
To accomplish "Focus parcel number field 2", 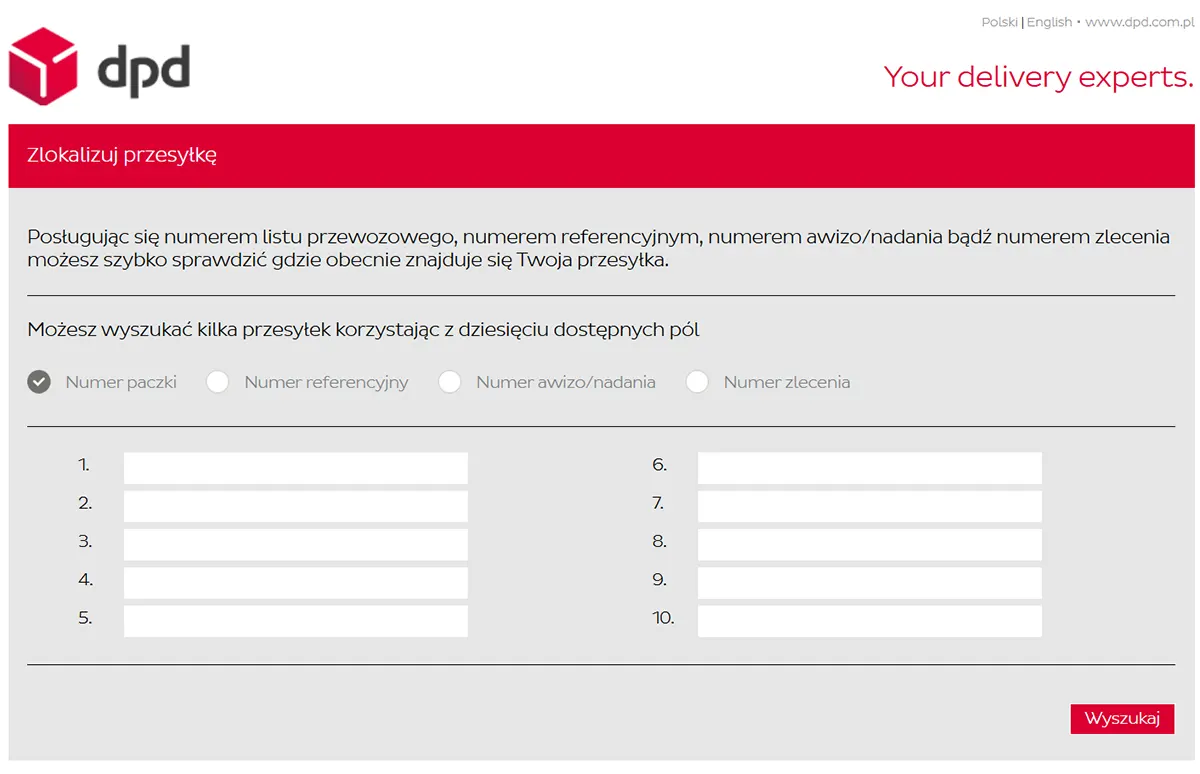I will [295, 506].
